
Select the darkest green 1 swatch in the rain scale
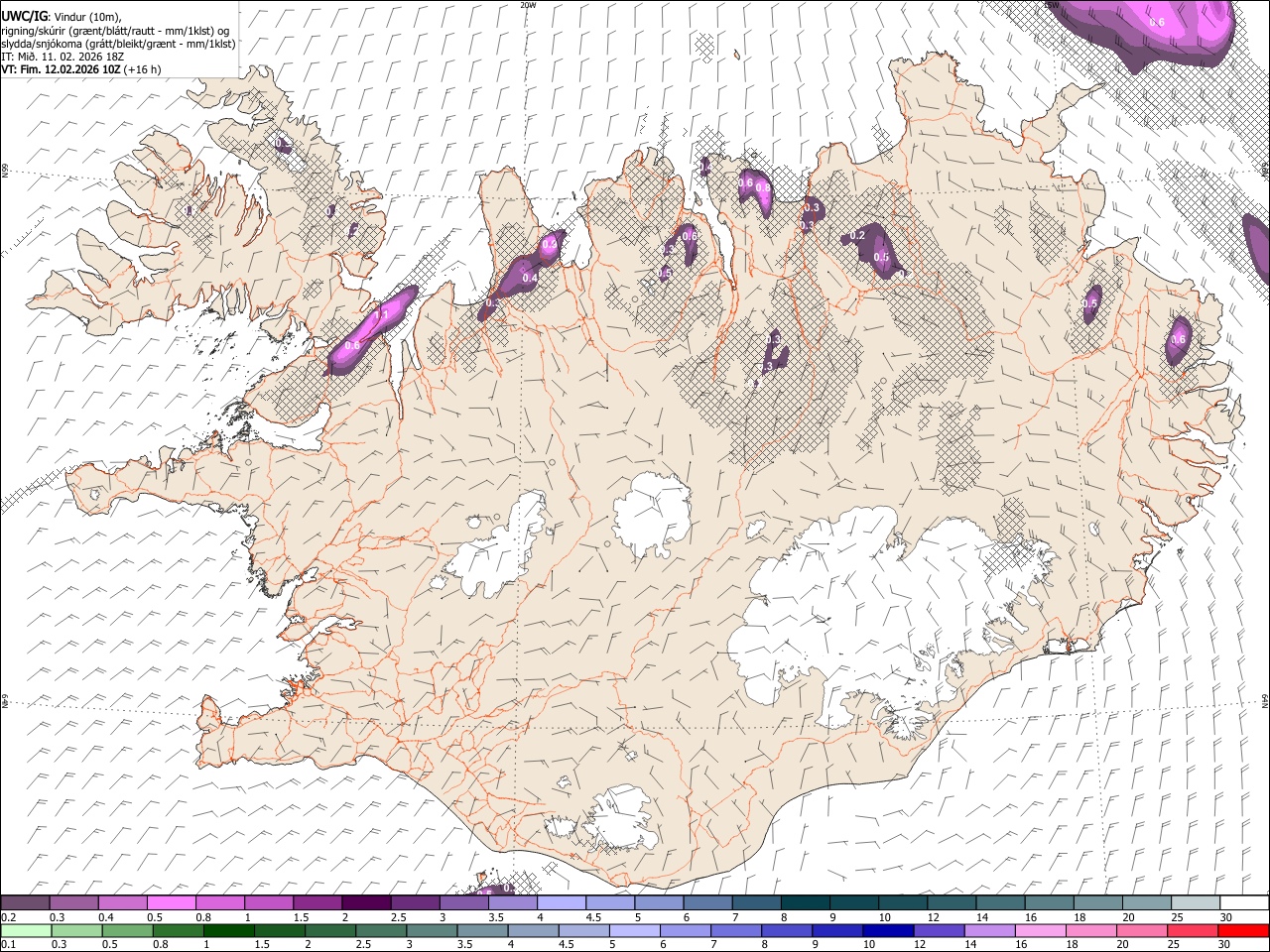pos(229,930)
